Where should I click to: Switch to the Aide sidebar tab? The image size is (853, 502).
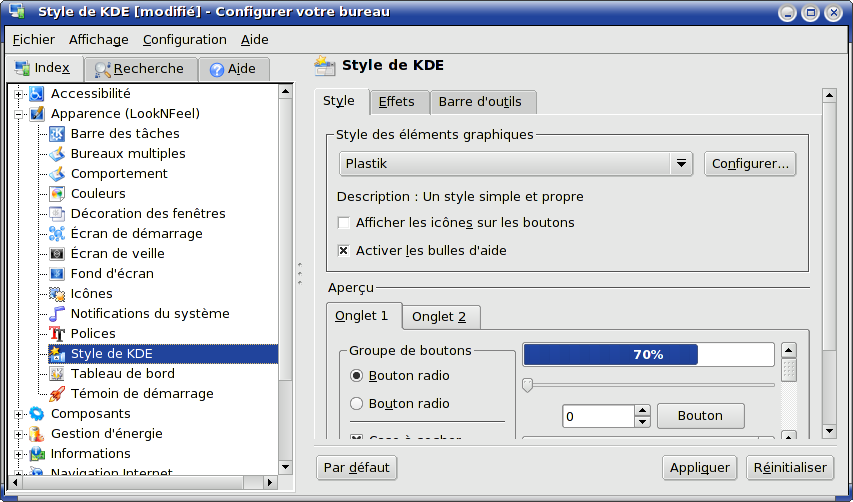pos(233,69)
